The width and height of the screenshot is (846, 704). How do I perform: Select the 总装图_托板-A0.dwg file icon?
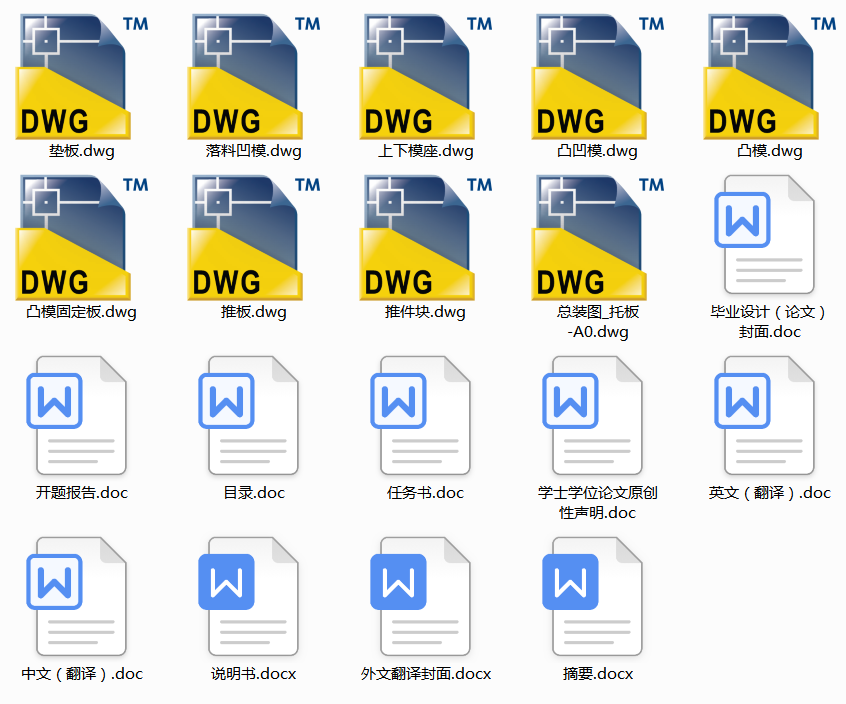point(598,237)
